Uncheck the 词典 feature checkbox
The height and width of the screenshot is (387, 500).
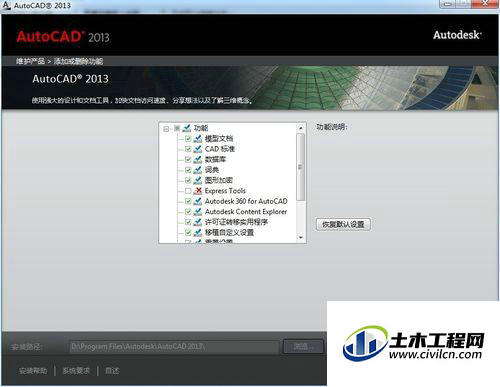[188, 170]
